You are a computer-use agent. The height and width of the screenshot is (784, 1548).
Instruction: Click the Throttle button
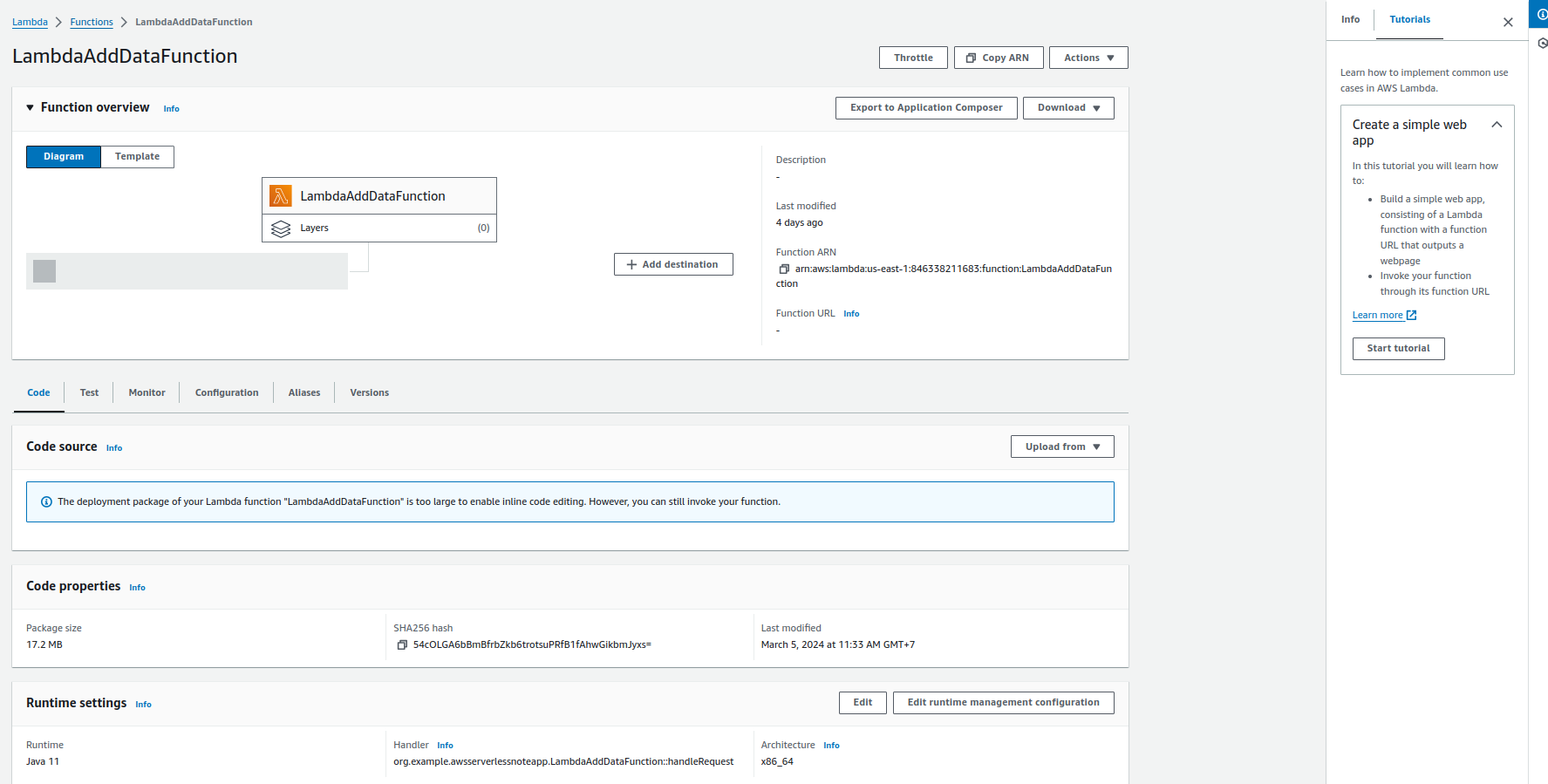coord(913,58)
